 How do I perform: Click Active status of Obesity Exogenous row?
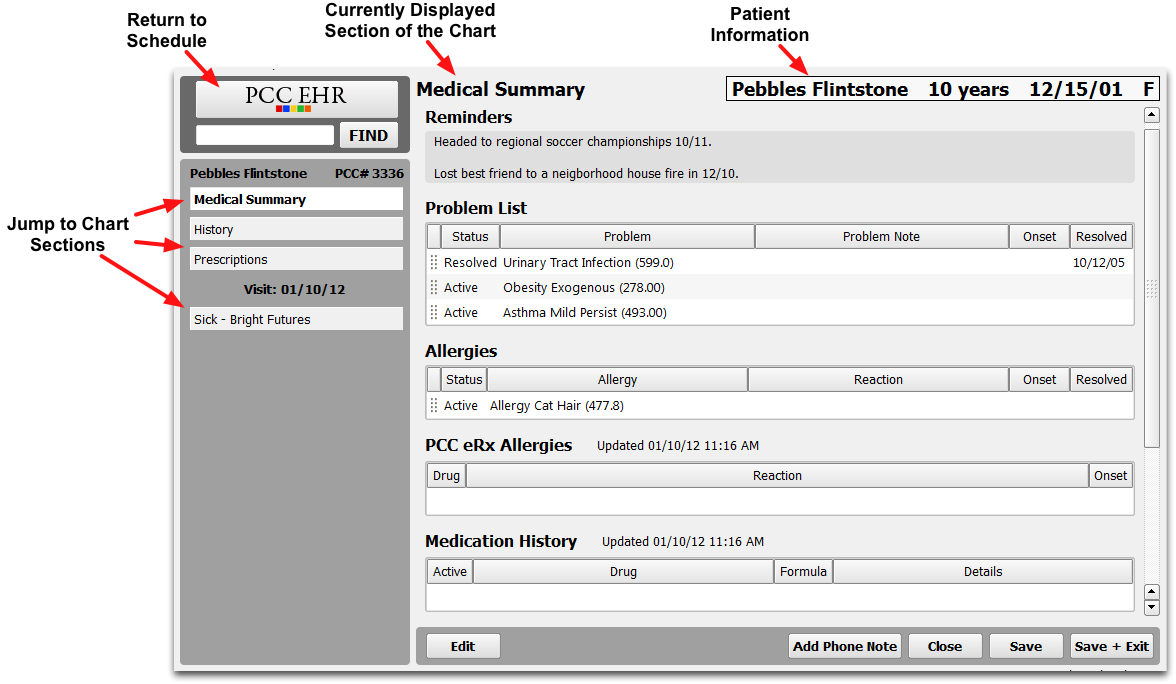pos(460,287)
